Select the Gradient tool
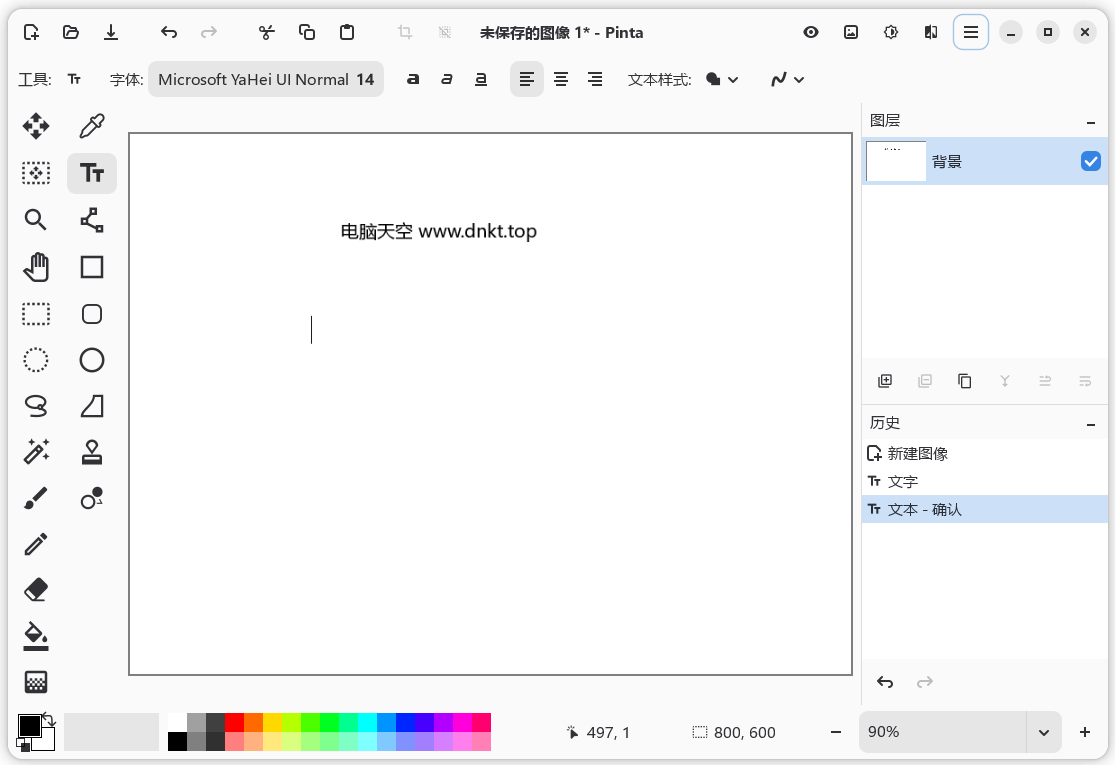The image size is (1115, 765). coord(36,683)
